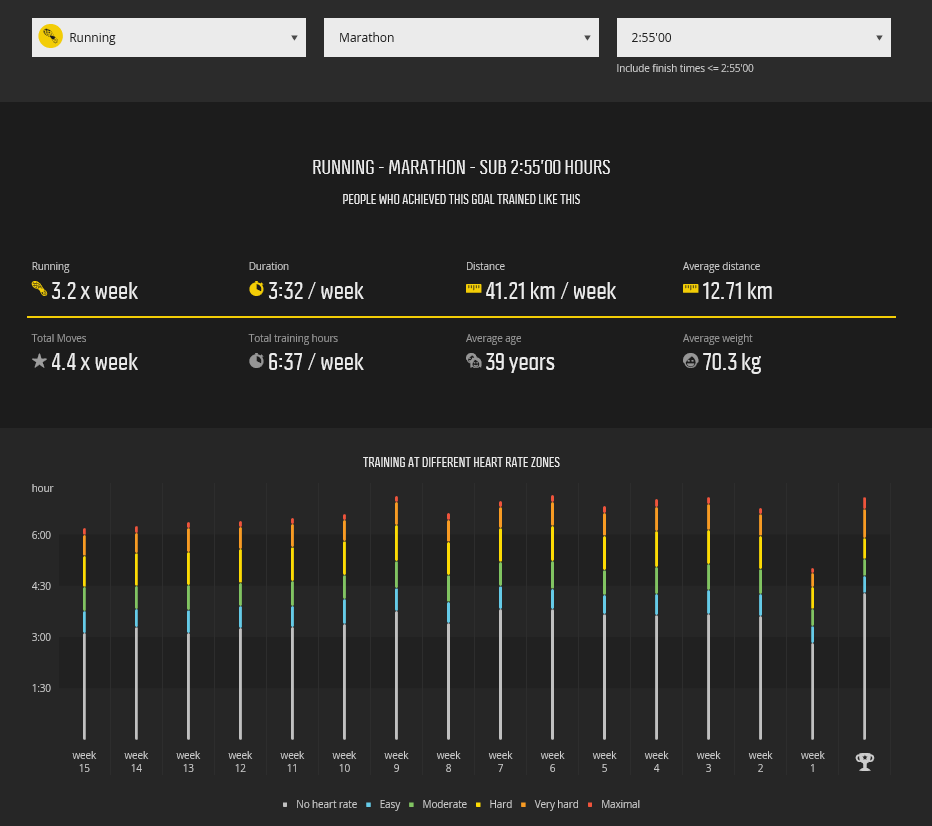Click the hour axis unit label
Viewport: 932px width, 826px height.
(x=42, y=488)
